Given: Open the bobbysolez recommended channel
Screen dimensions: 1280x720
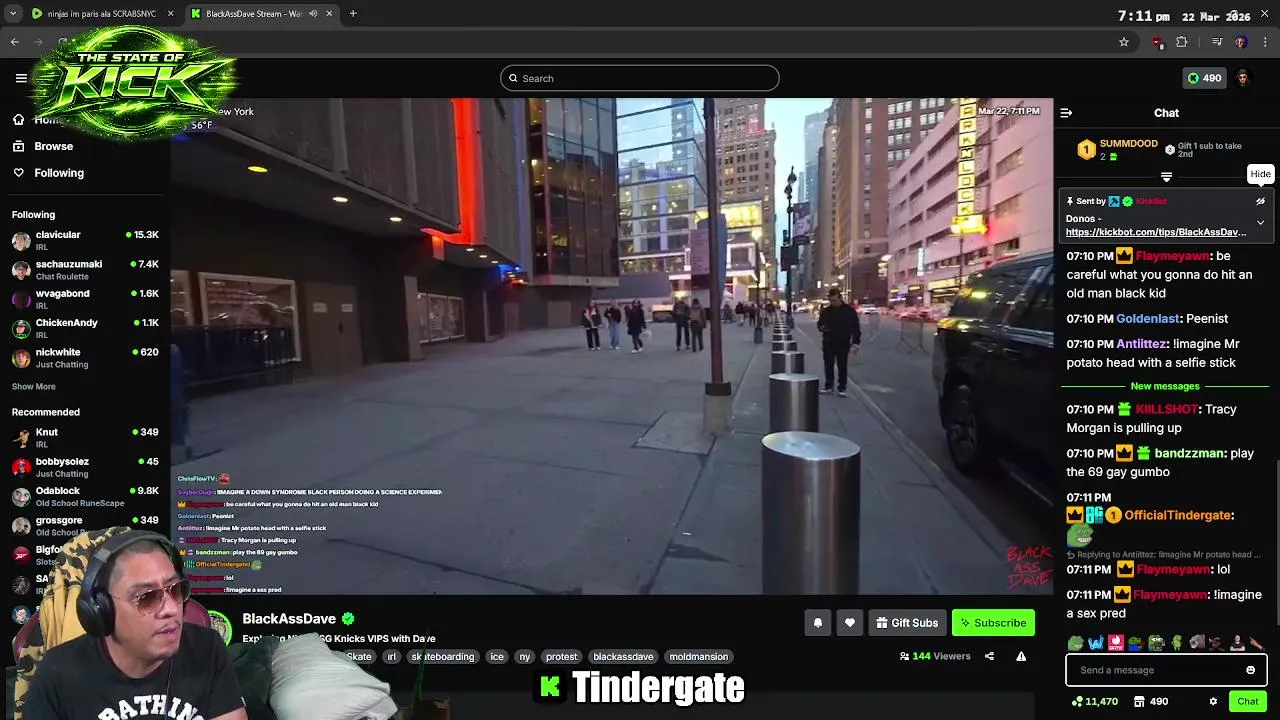Looking at the screenshot, I should pyautogui.click(x=85, y=467).
